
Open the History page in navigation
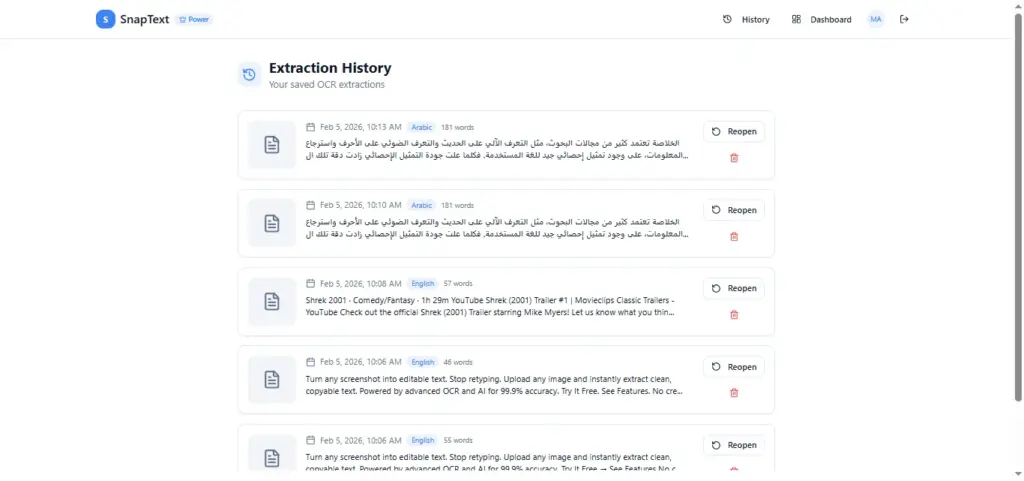[746, 19]
